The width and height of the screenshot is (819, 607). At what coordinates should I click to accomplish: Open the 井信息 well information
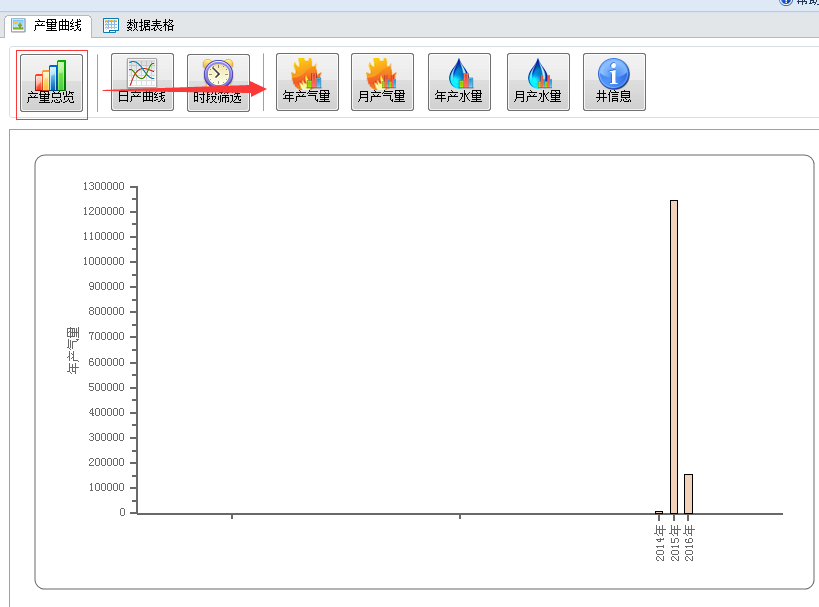pos(614,82)
